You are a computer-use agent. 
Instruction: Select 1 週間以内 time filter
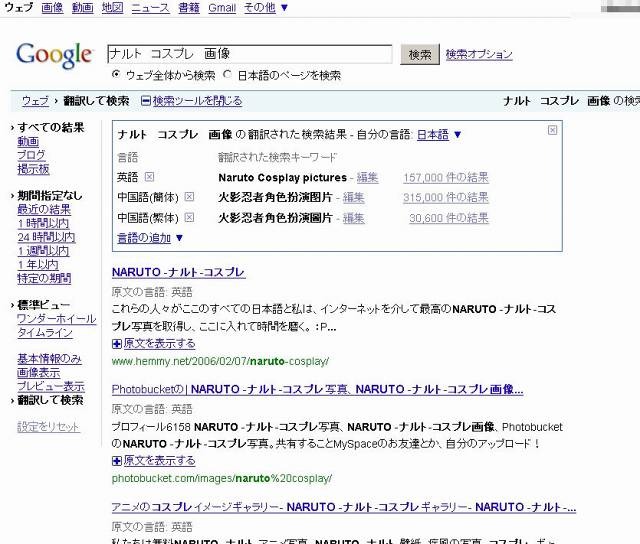[x=43, y=251]
